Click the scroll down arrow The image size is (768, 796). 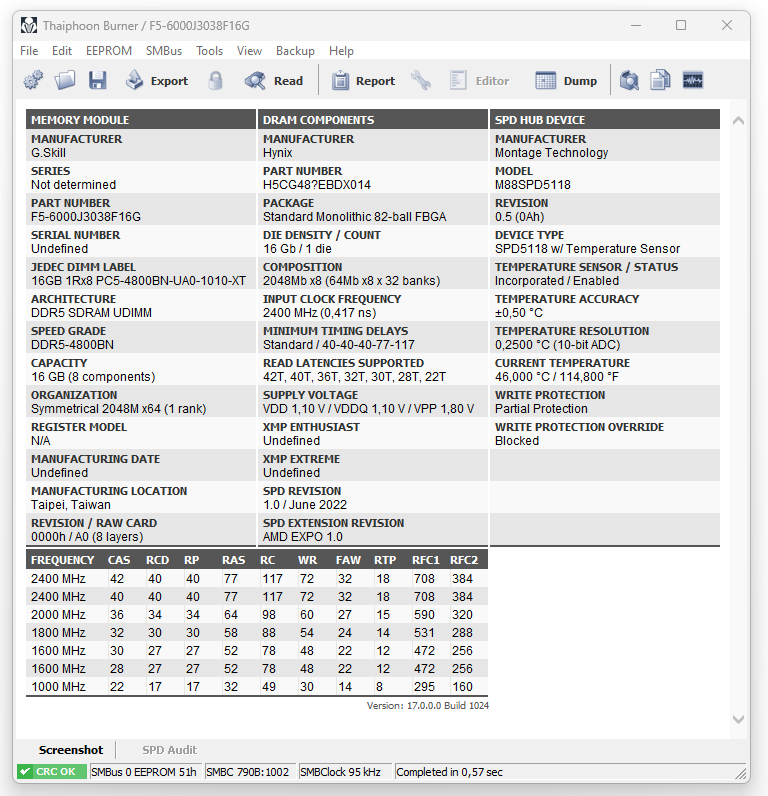pyautogui.click(x=739, y=719)
